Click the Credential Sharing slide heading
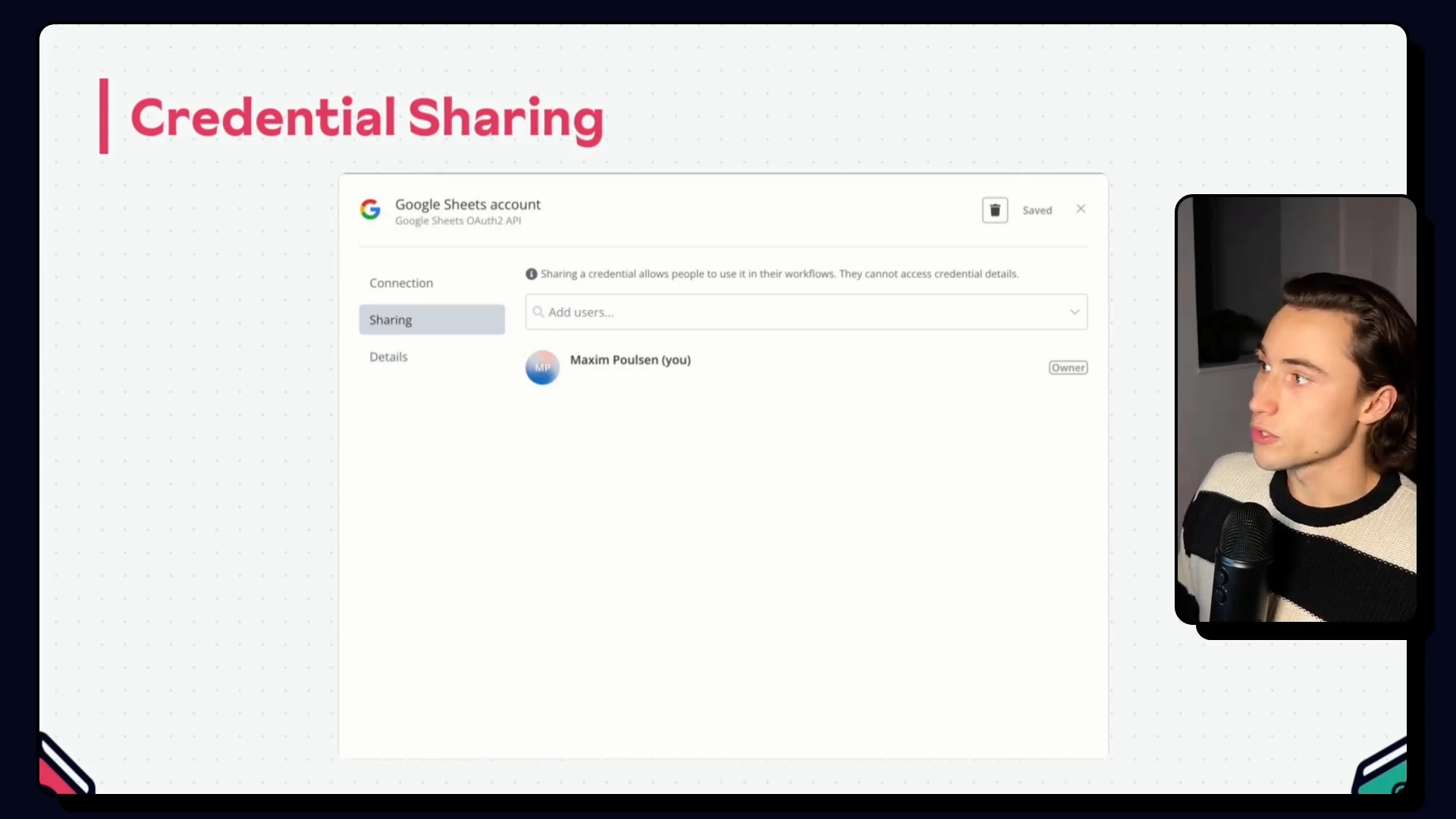 coord(367,118)
